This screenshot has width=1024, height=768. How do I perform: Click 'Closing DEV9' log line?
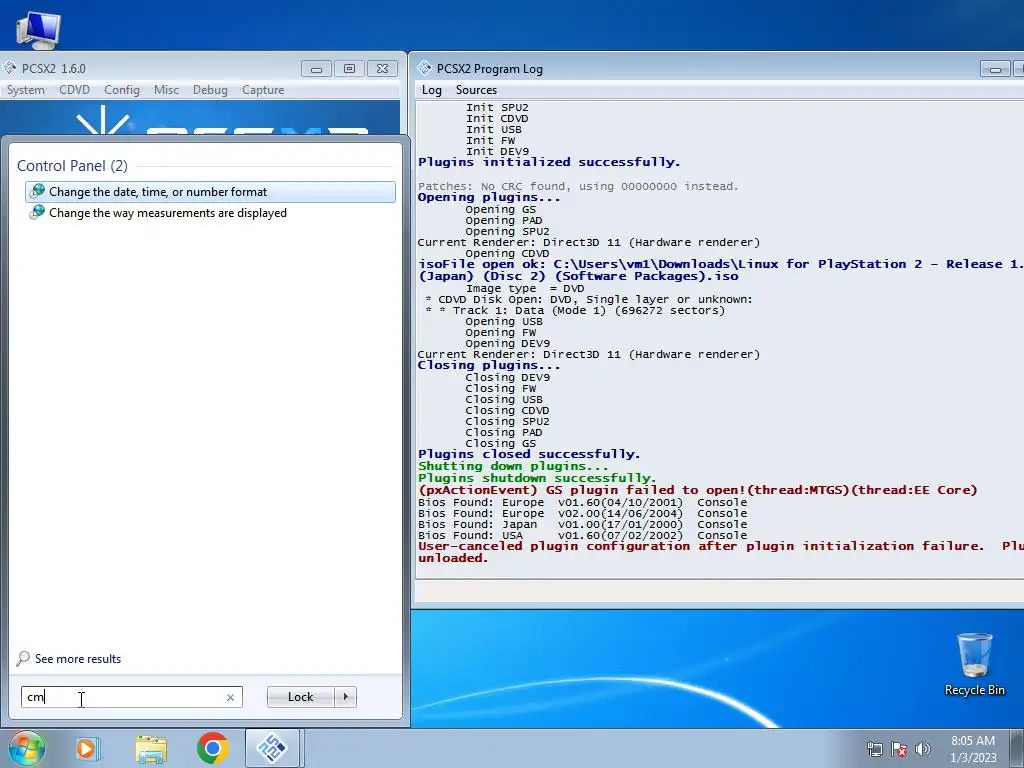pos(507,377)
